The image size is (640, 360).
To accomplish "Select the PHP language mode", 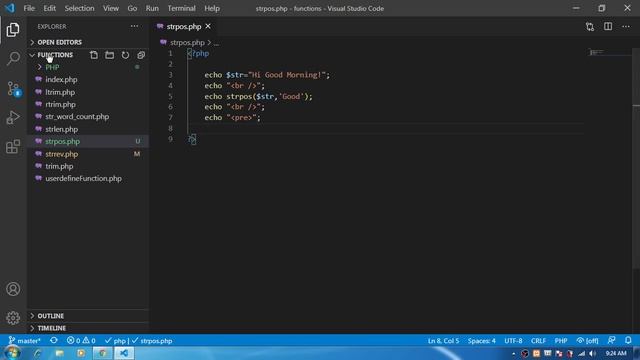I will pos(561,340).
